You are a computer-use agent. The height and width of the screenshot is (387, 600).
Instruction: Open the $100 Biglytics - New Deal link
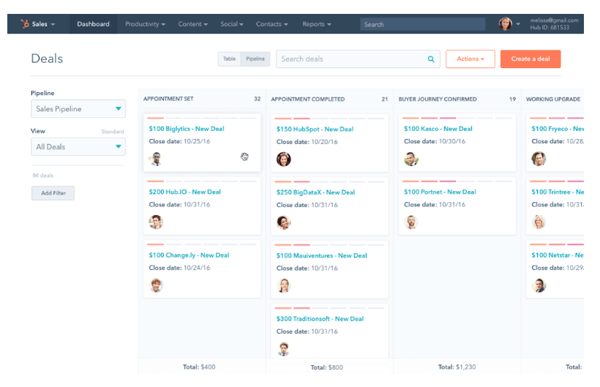click(x=186, y=129)
